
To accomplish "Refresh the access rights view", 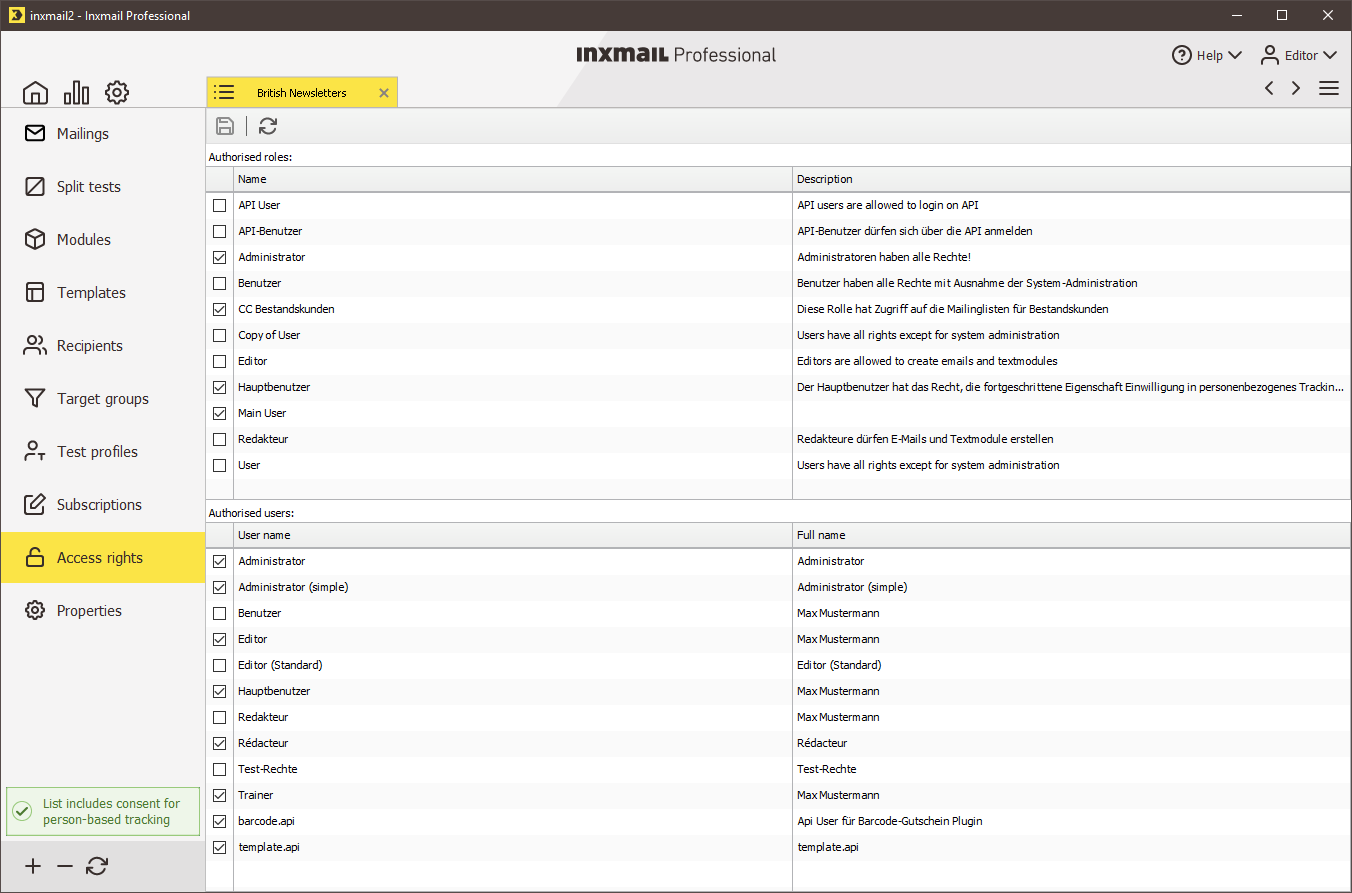I will tap(268, 126).
